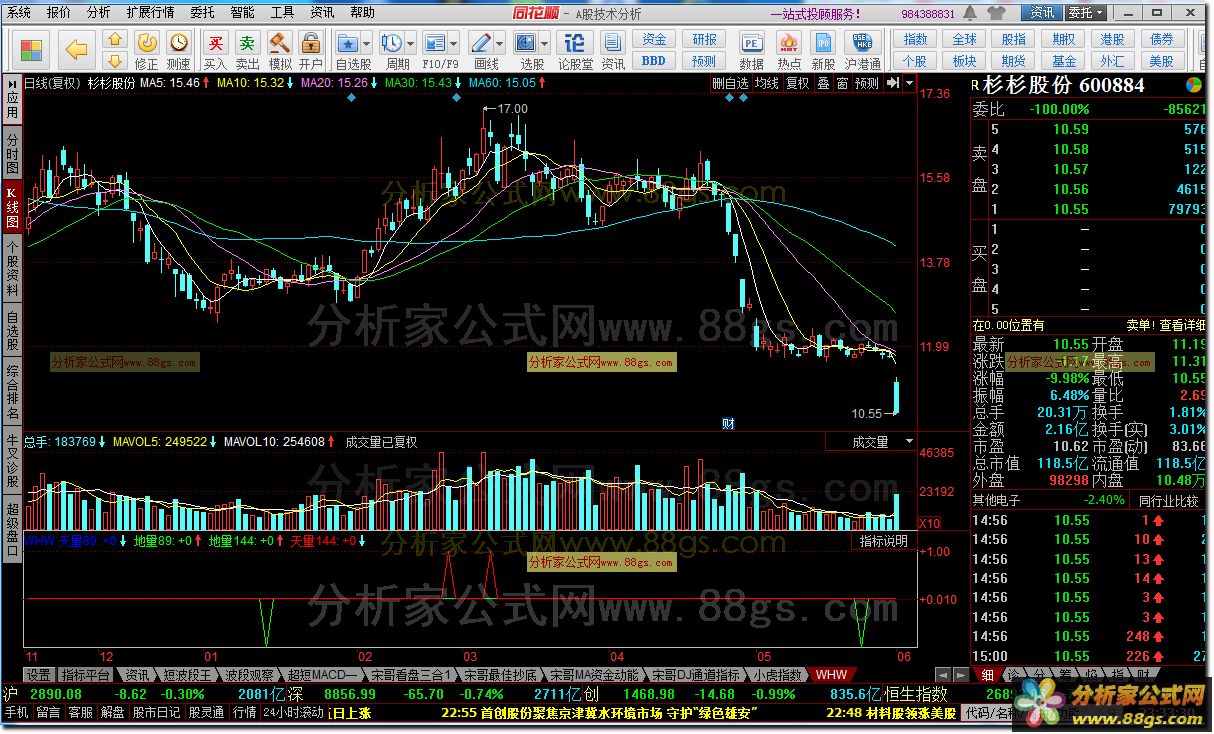Click the jump-to-end arrow in chart header

(892, 84)
